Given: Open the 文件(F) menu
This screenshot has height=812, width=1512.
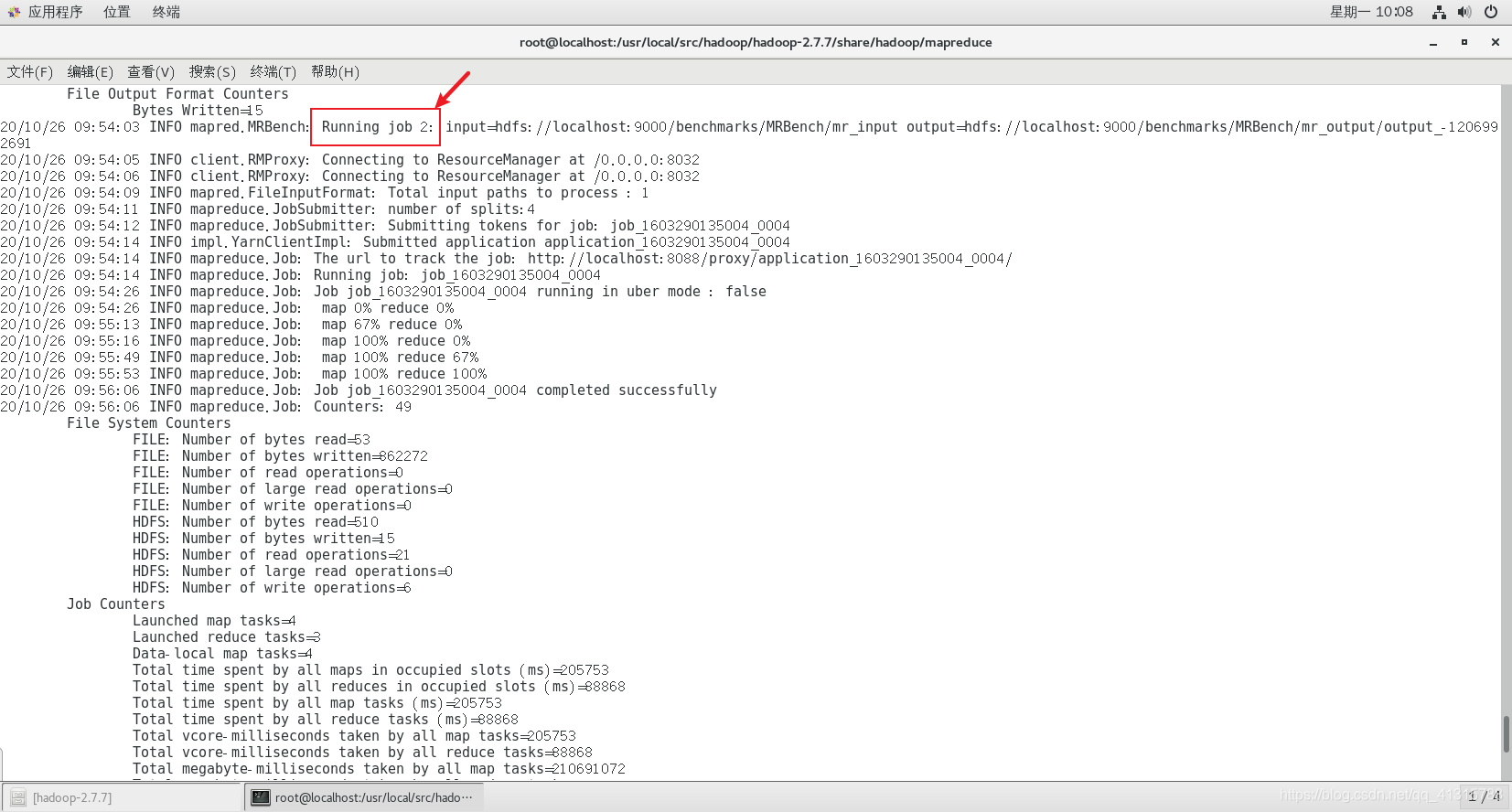Looking at the screenshot, I should pos(30,71).
